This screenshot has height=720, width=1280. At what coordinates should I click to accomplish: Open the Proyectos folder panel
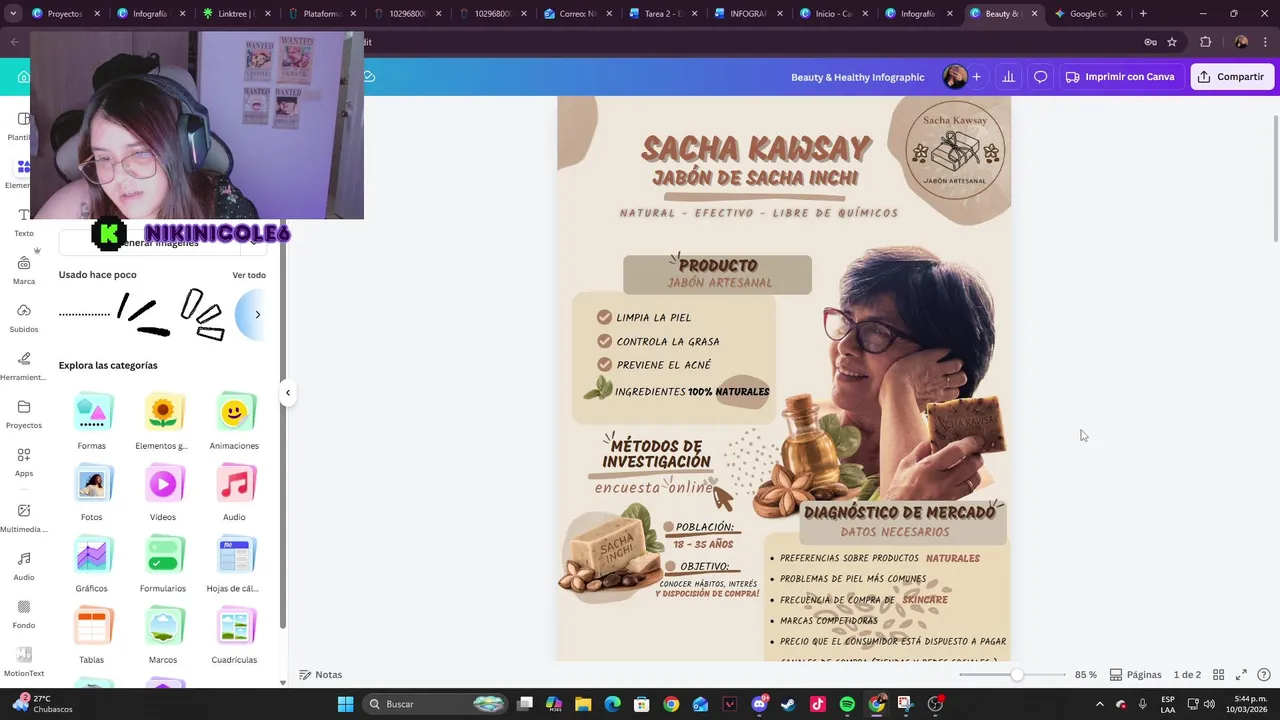(x=24, y=414)
